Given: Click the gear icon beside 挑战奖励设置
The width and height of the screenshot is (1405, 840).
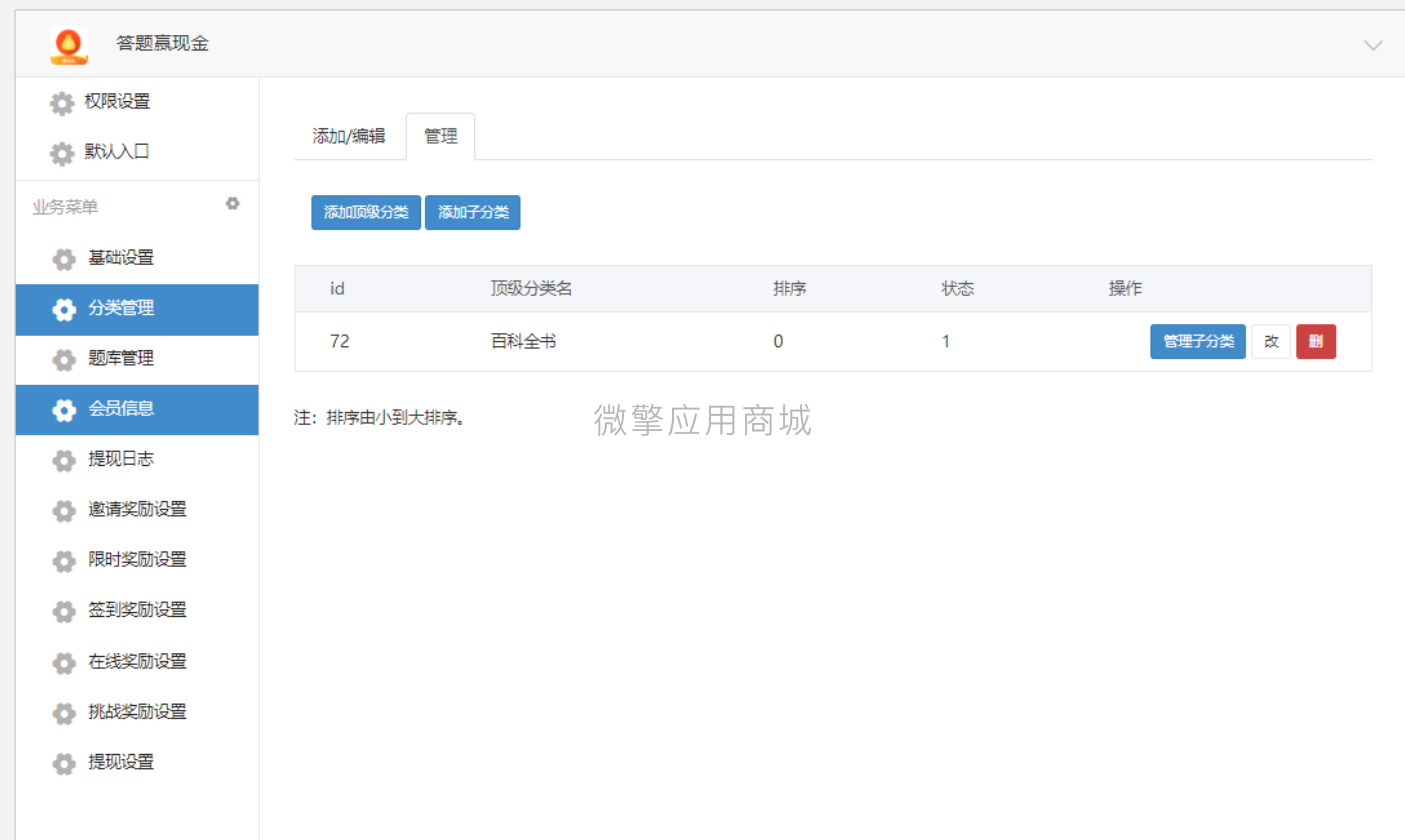Looking at the screenshot, I should pyautogui.click(x=64, y=714).
